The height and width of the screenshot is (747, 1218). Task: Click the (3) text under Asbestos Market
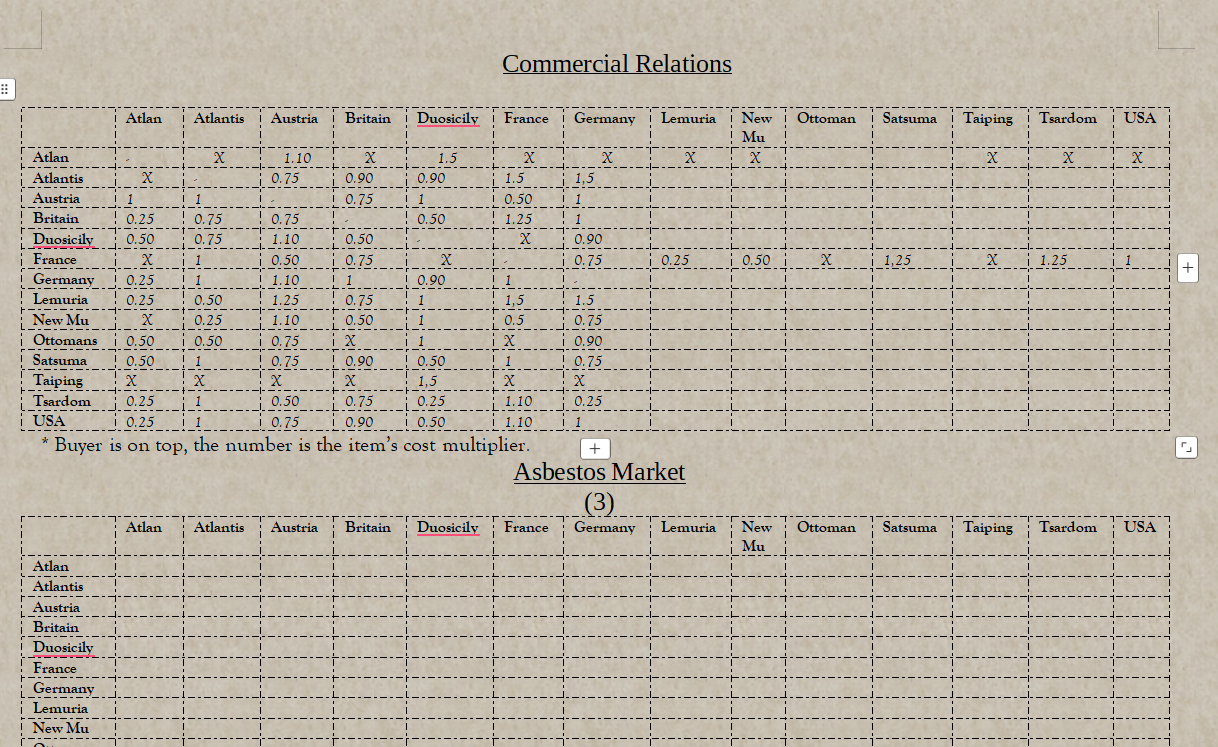599,501
